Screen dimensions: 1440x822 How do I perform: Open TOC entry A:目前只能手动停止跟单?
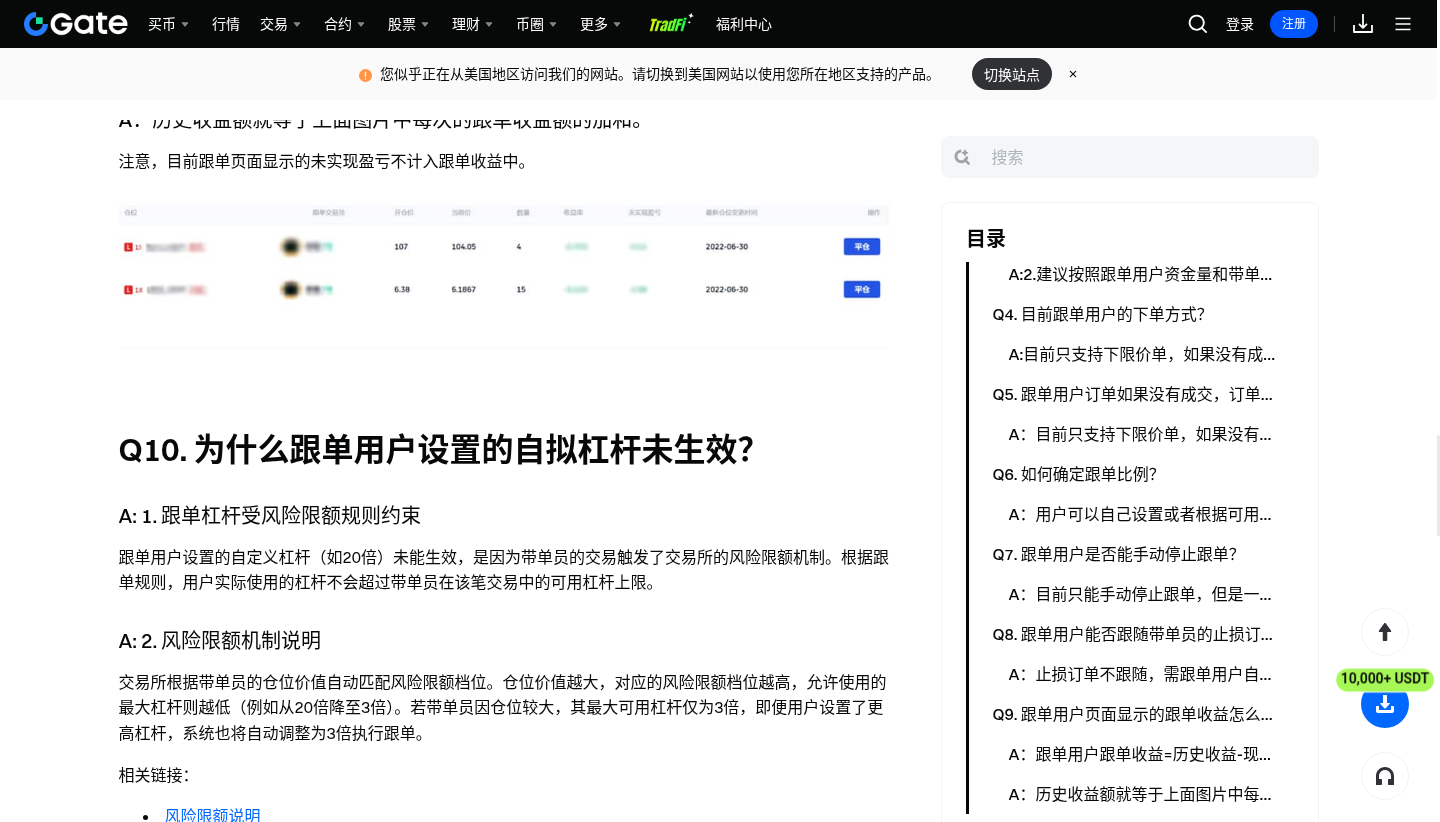point(1140,594)
